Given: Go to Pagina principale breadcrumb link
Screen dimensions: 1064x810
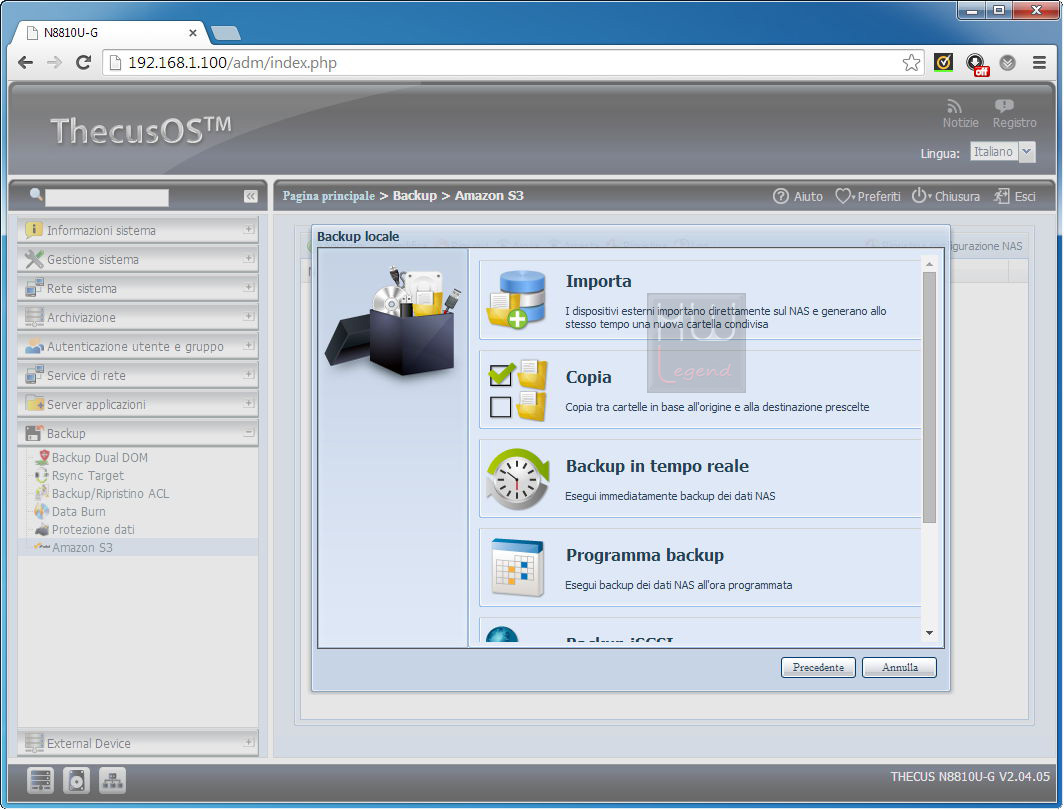Looking at the screenshot, I should coord(328,196).
